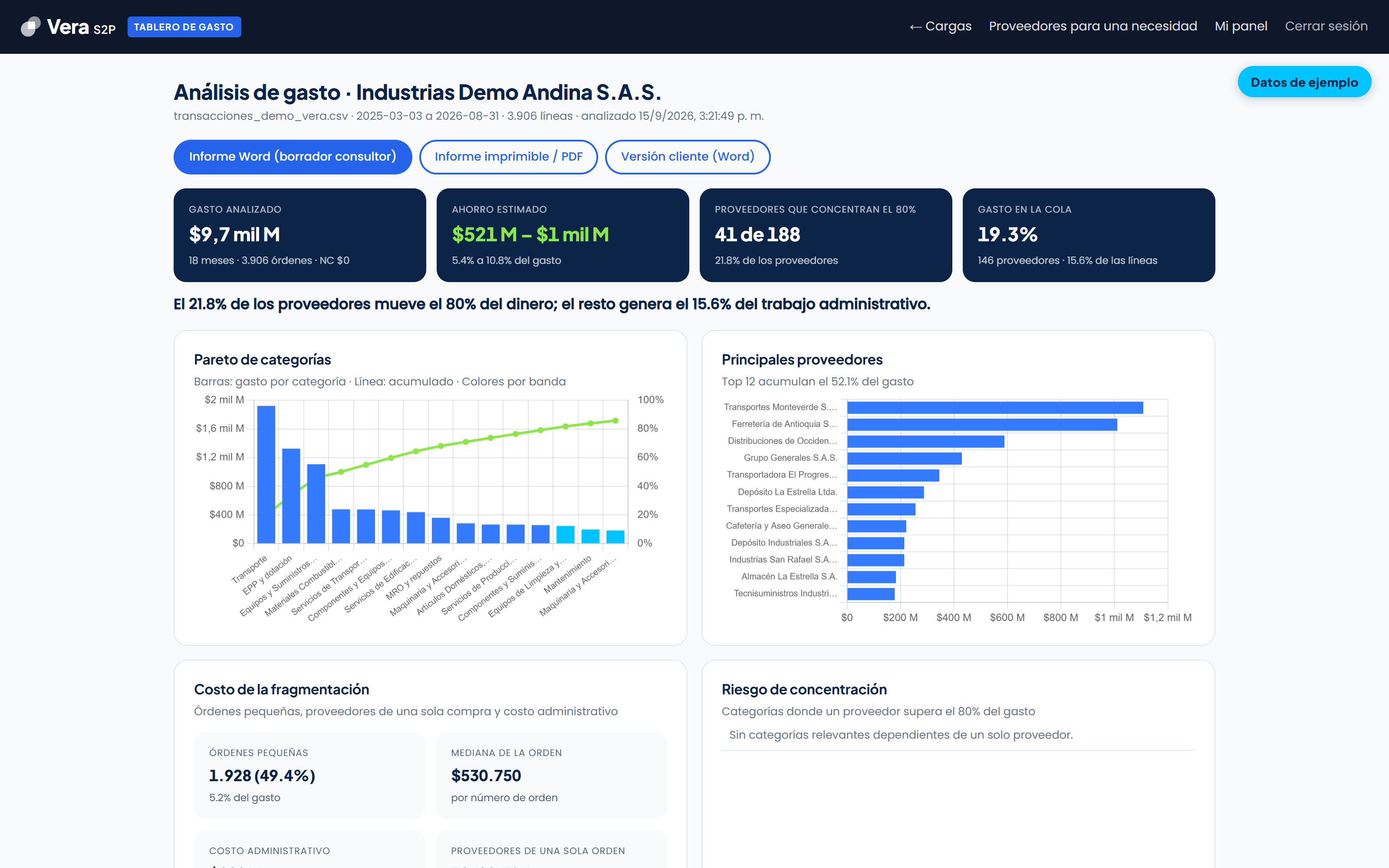Viewport: 1389px width, 868px height.
Task: Click the Órdenes pequeñas 1.928 (49.4%) tile
Action: [x=309, y=775]
